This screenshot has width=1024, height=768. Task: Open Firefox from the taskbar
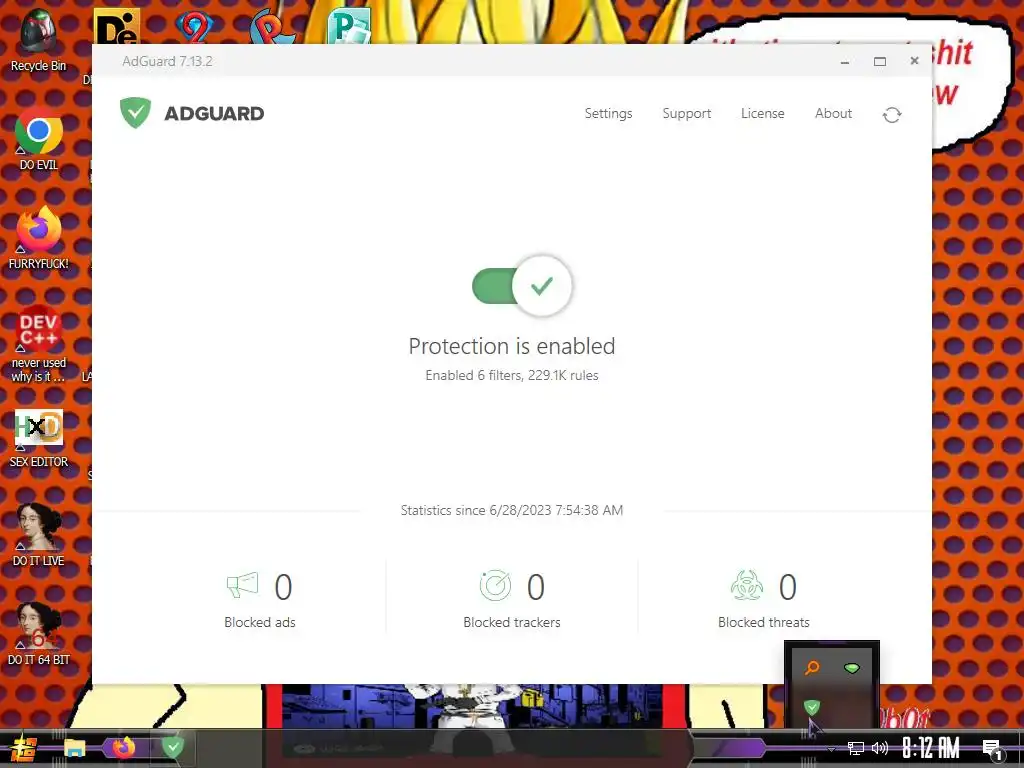123,747
